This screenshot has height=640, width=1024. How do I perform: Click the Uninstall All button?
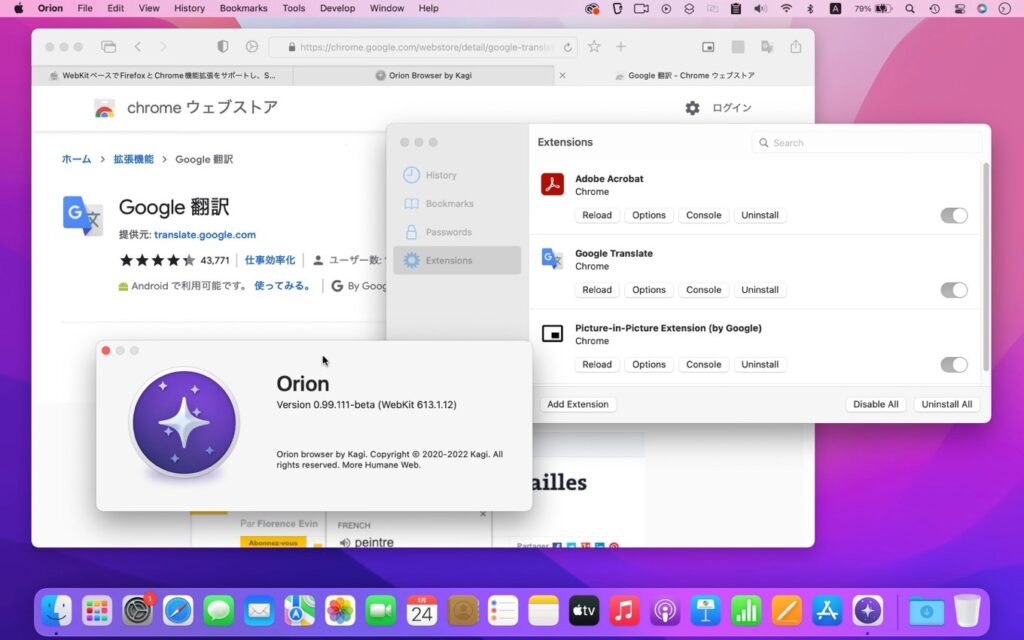point(946,404)
